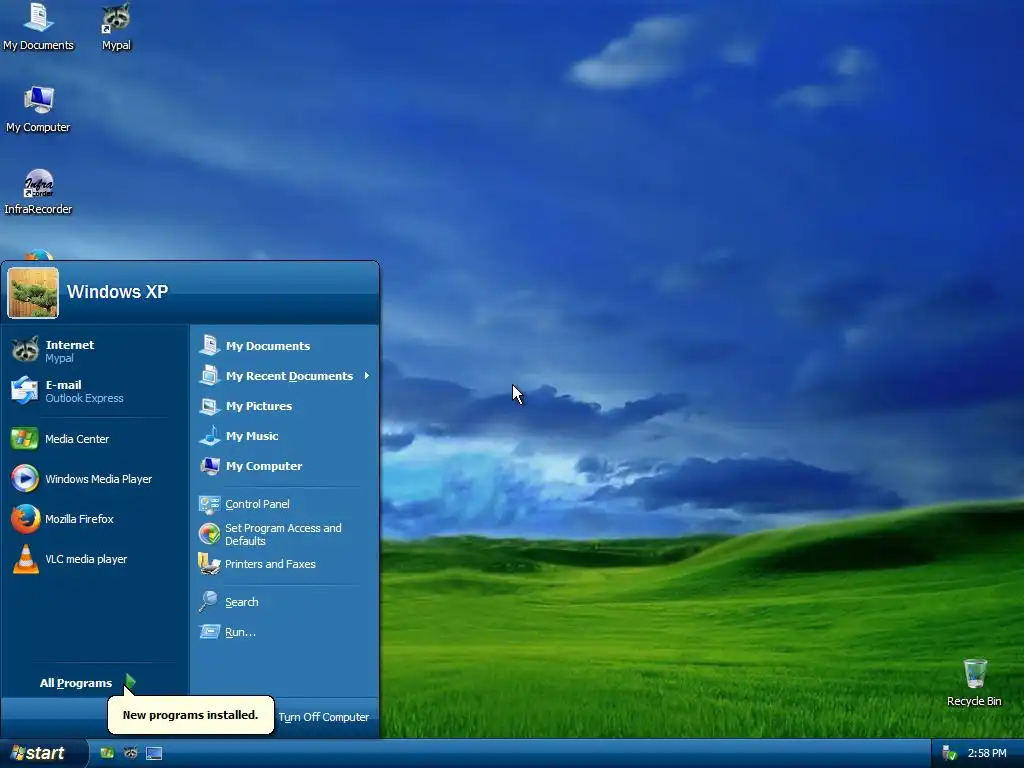The width and height of the screenshot is (1024, 768).
Task: Open My Music from Start menu
Action: point(284,436)
